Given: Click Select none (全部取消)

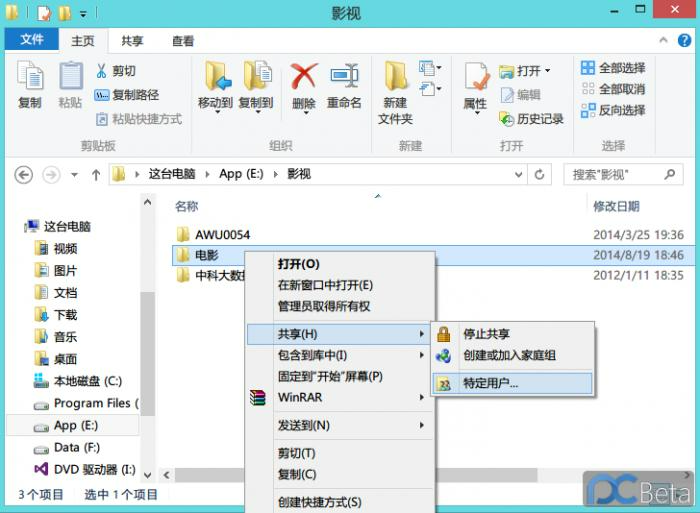Looking at the screenshot, I should click(x=613, y=89).
